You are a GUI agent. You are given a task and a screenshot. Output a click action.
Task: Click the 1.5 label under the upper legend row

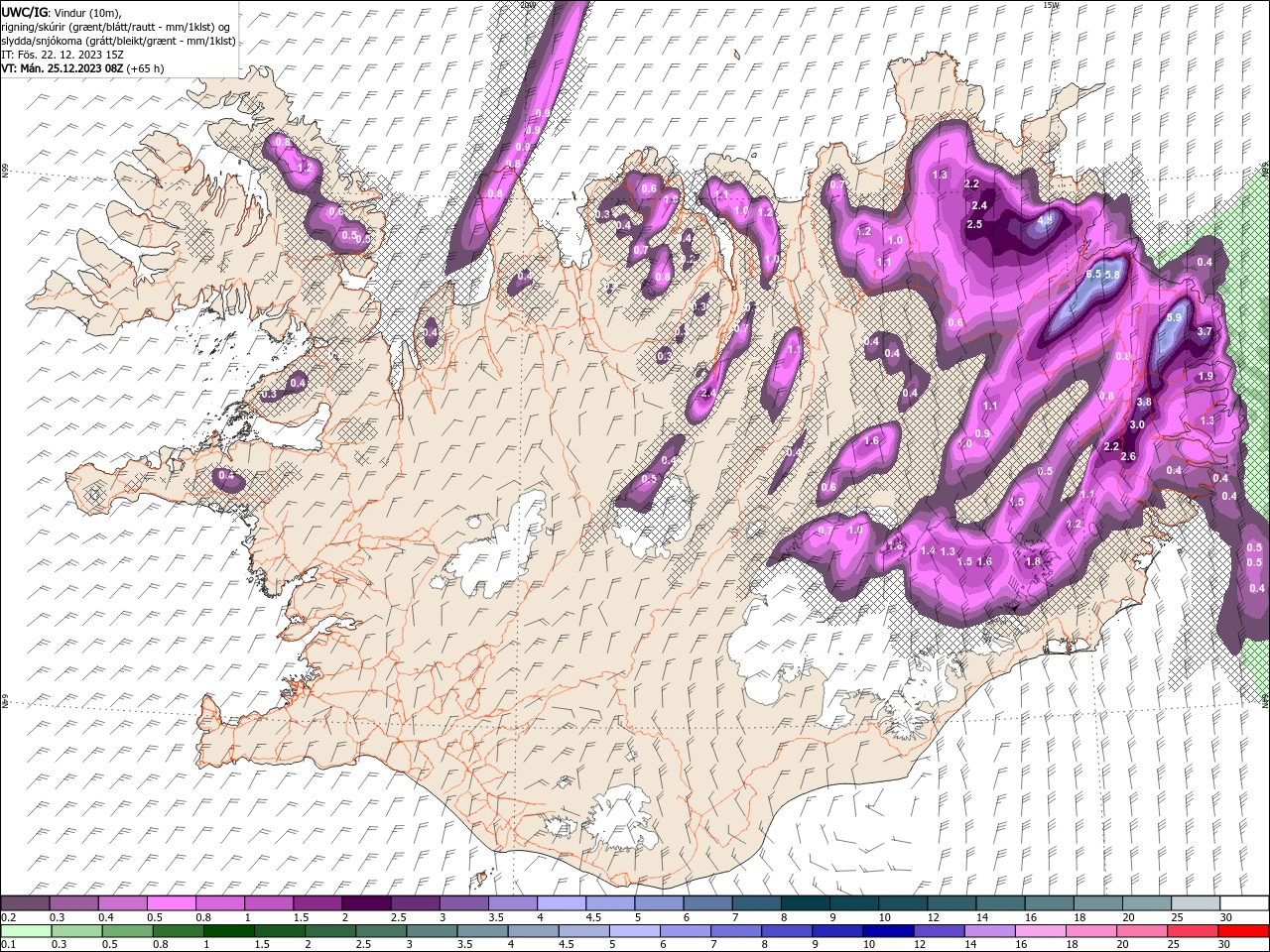point(301,917)
